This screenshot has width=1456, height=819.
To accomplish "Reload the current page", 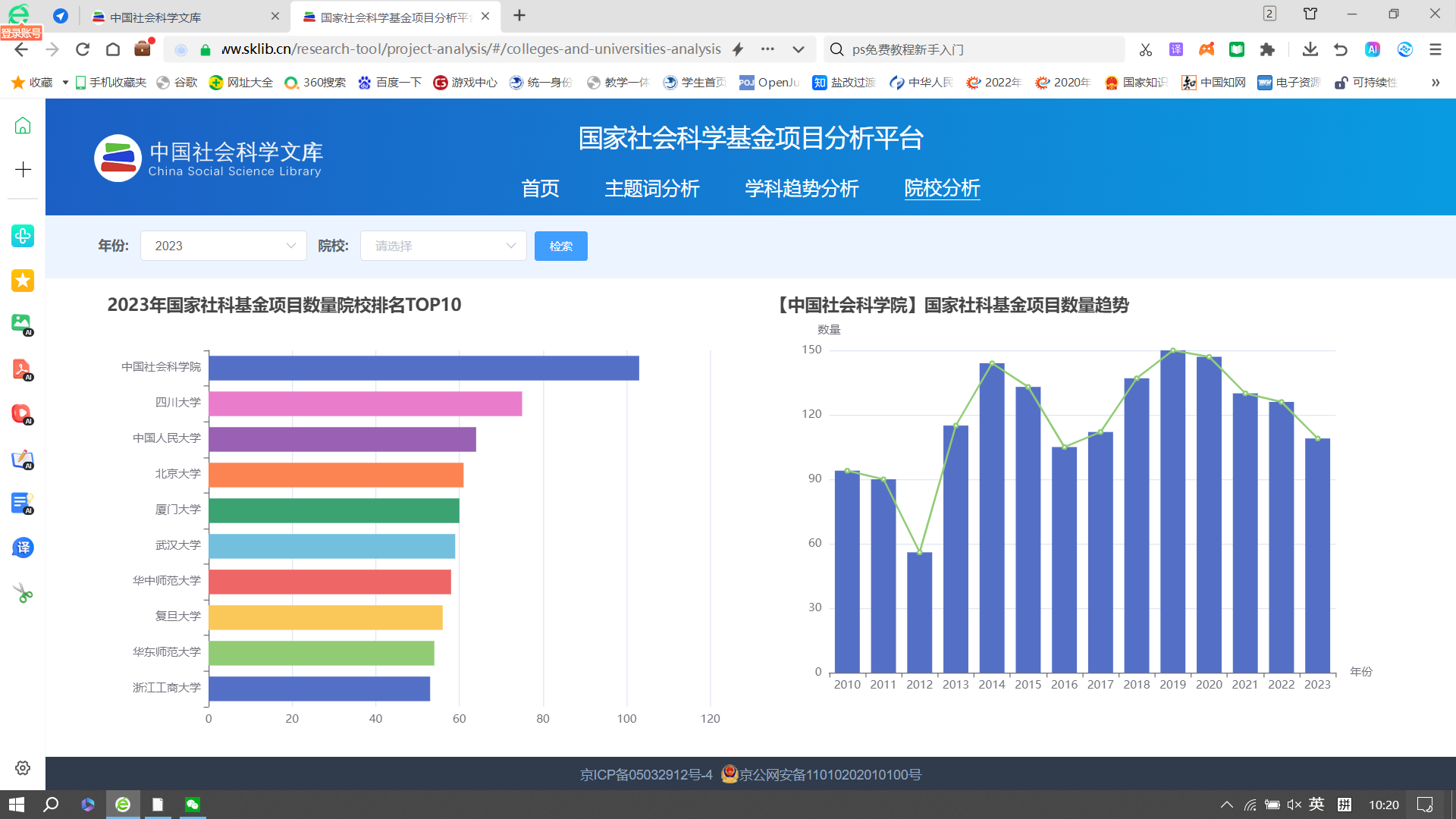I will [x=83, y=49].
